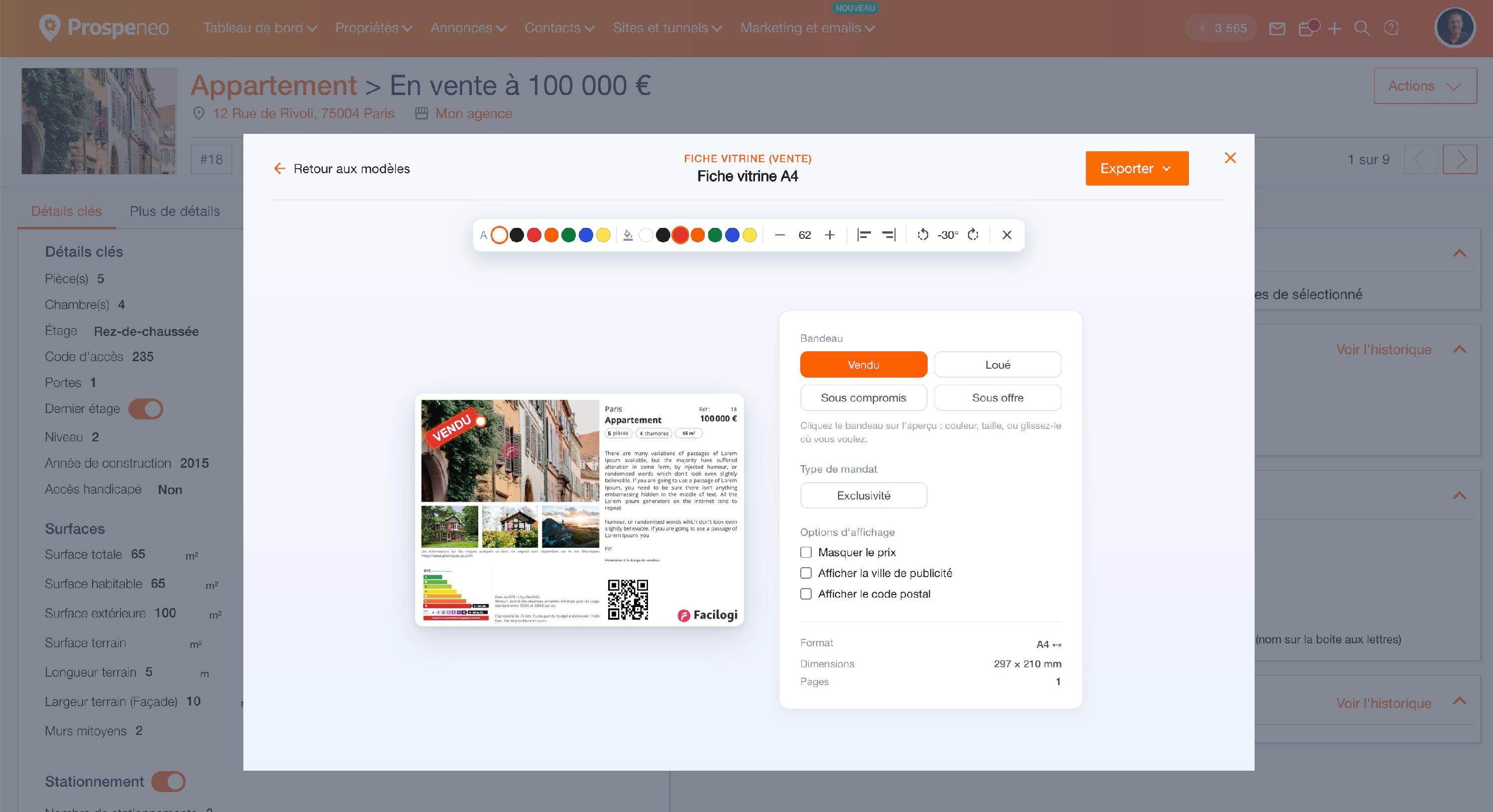Expand the Actions dropdown

(x=1425, y=86)
